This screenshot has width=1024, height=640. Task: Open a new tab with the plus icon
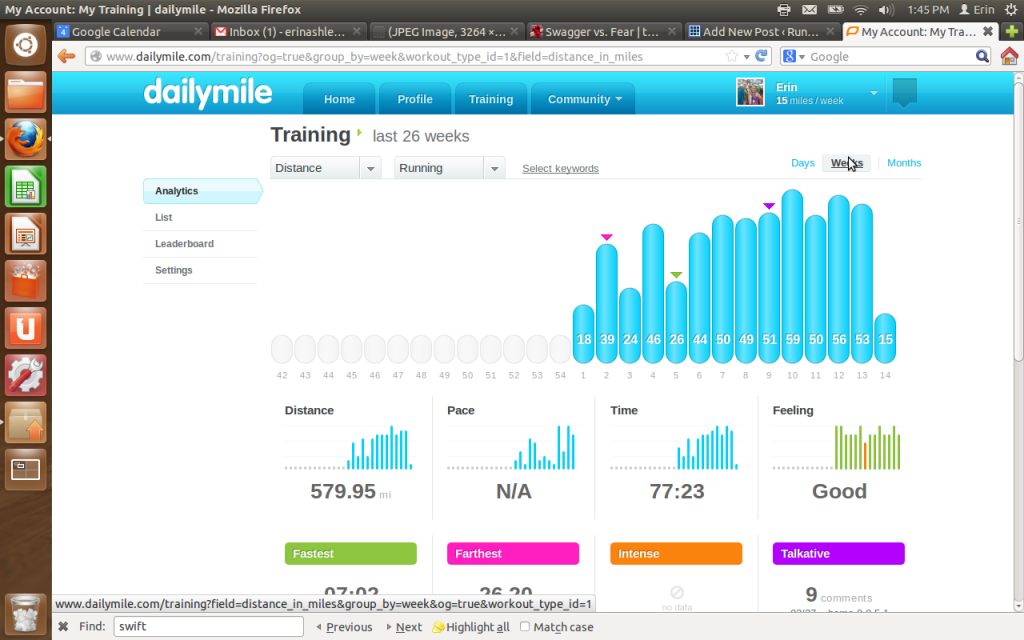[x=1012, y=31]
